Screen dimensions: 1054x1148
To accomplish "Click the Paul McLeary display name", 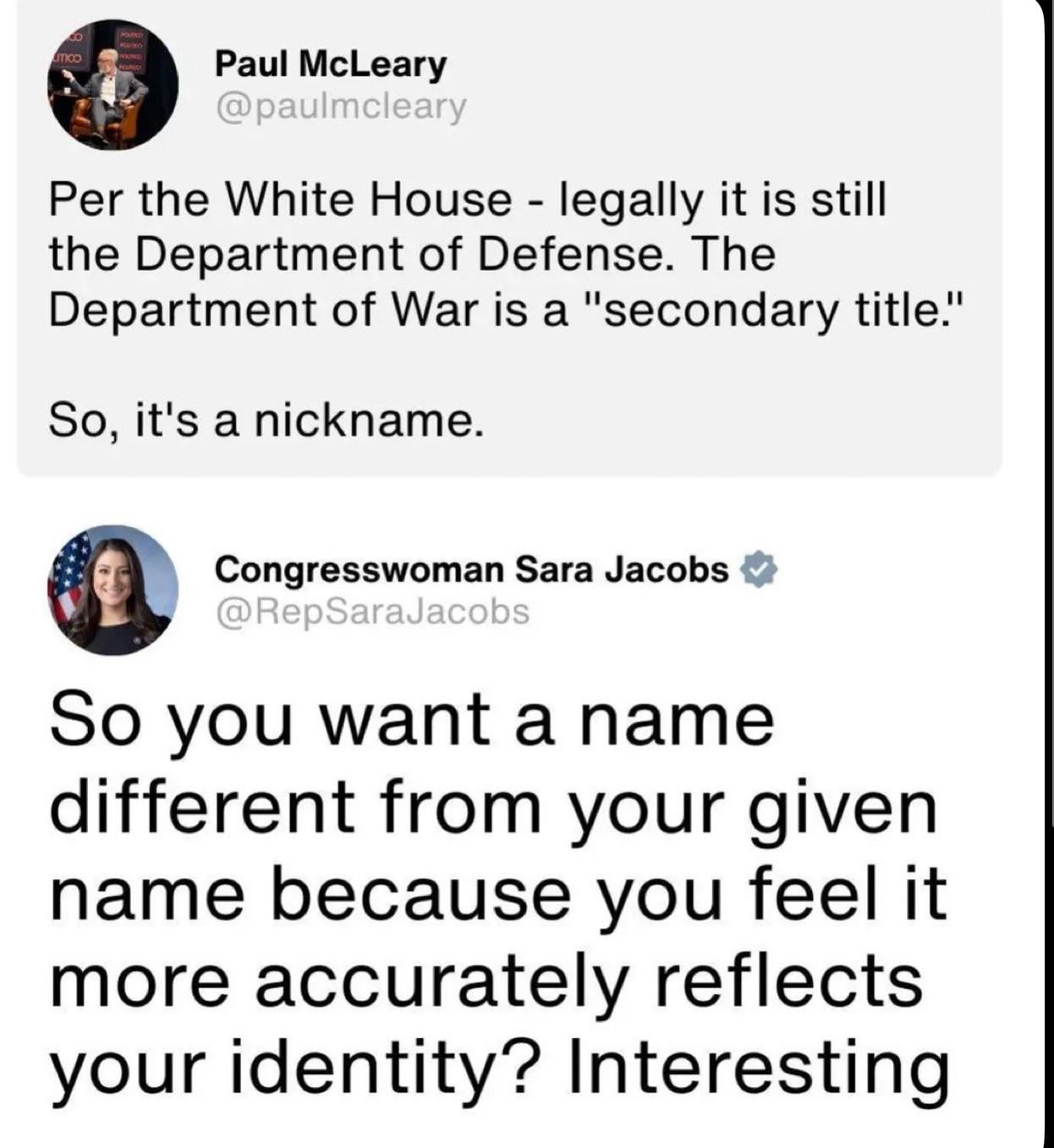I will [331, 64].
